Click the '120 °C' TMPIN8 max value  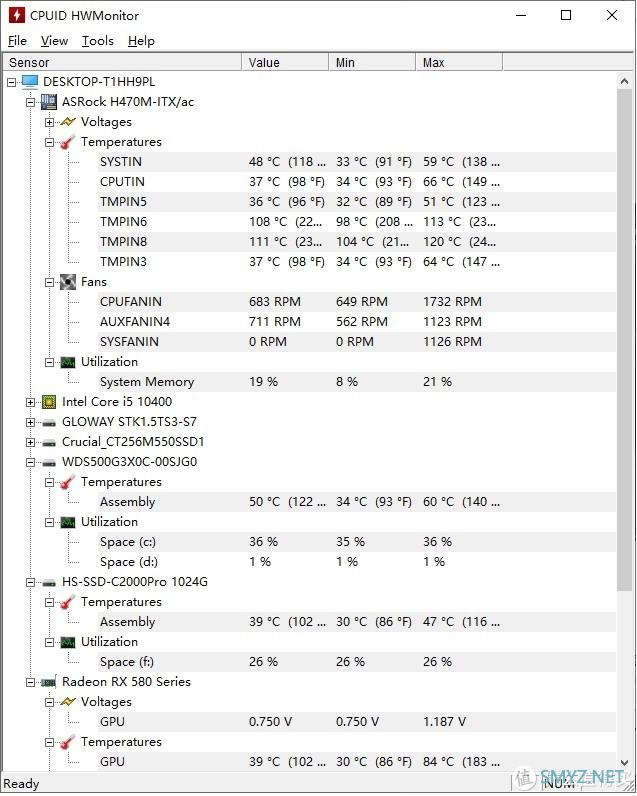click(442, 242)
